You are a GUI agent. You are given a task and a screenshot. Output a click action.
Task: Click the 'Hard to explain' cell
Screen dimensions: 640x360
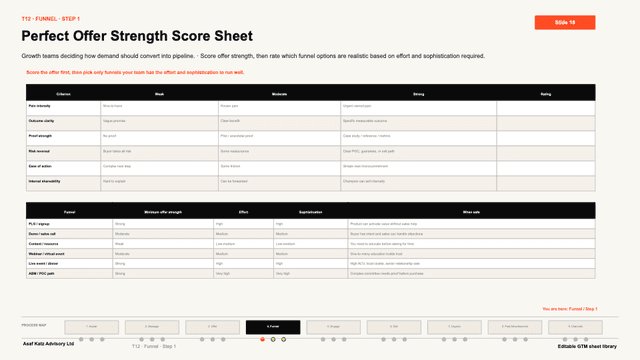(160, 184)
